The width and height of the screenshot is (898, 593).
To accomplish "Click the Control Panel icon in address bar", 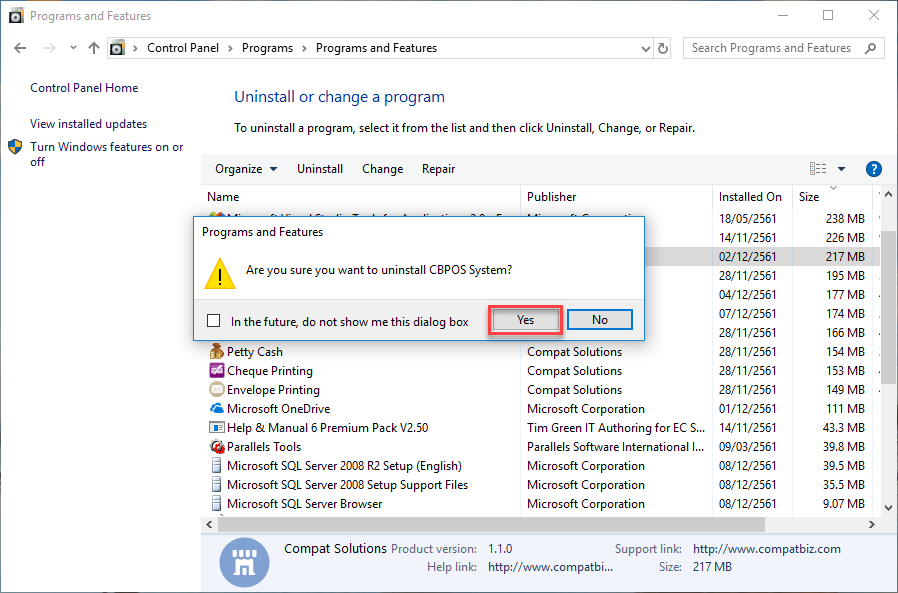I will (117, 48).
